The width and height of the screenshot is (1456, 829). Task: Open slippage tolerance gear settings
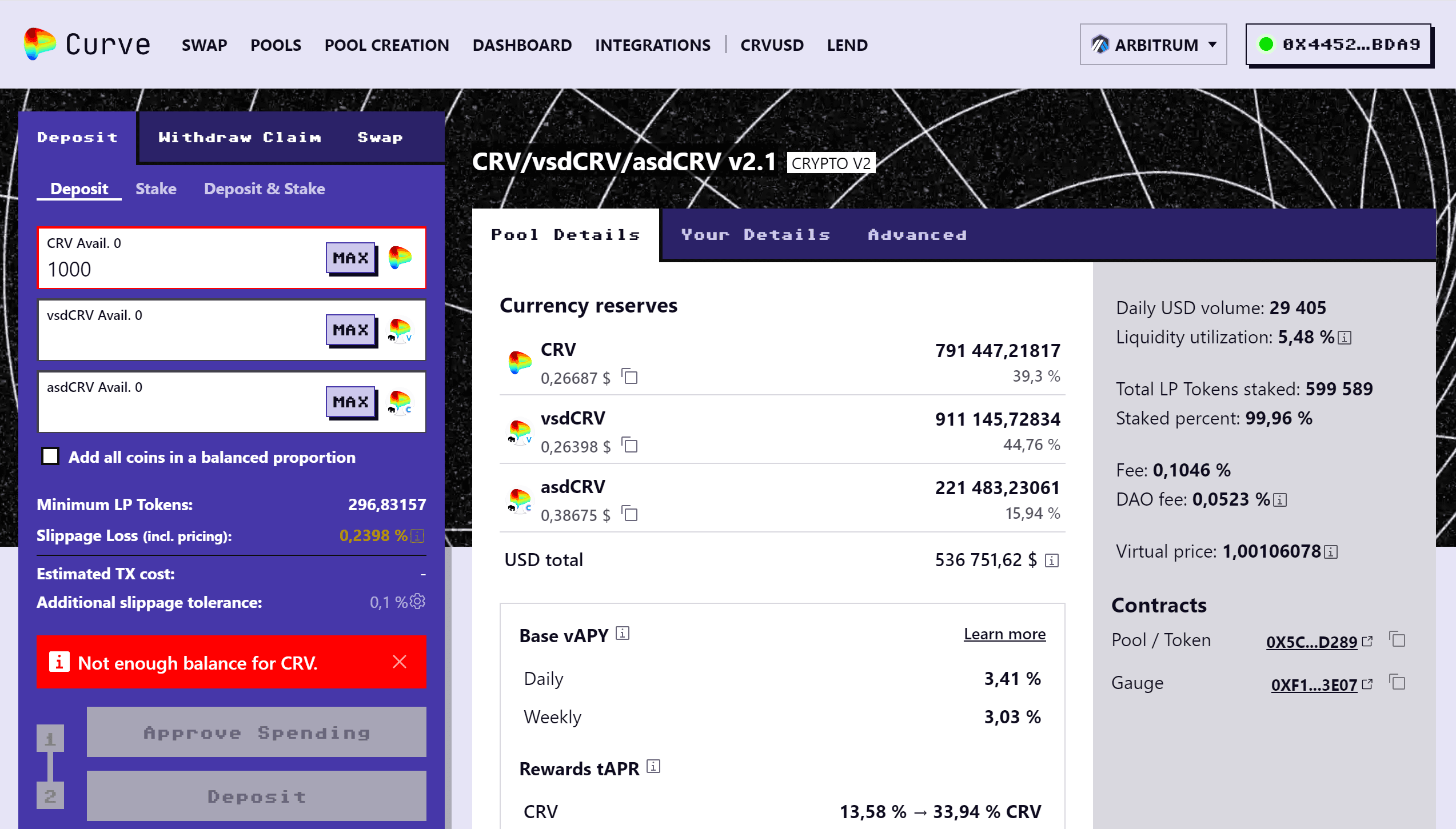pyautogui.click(x=418, y=601)
